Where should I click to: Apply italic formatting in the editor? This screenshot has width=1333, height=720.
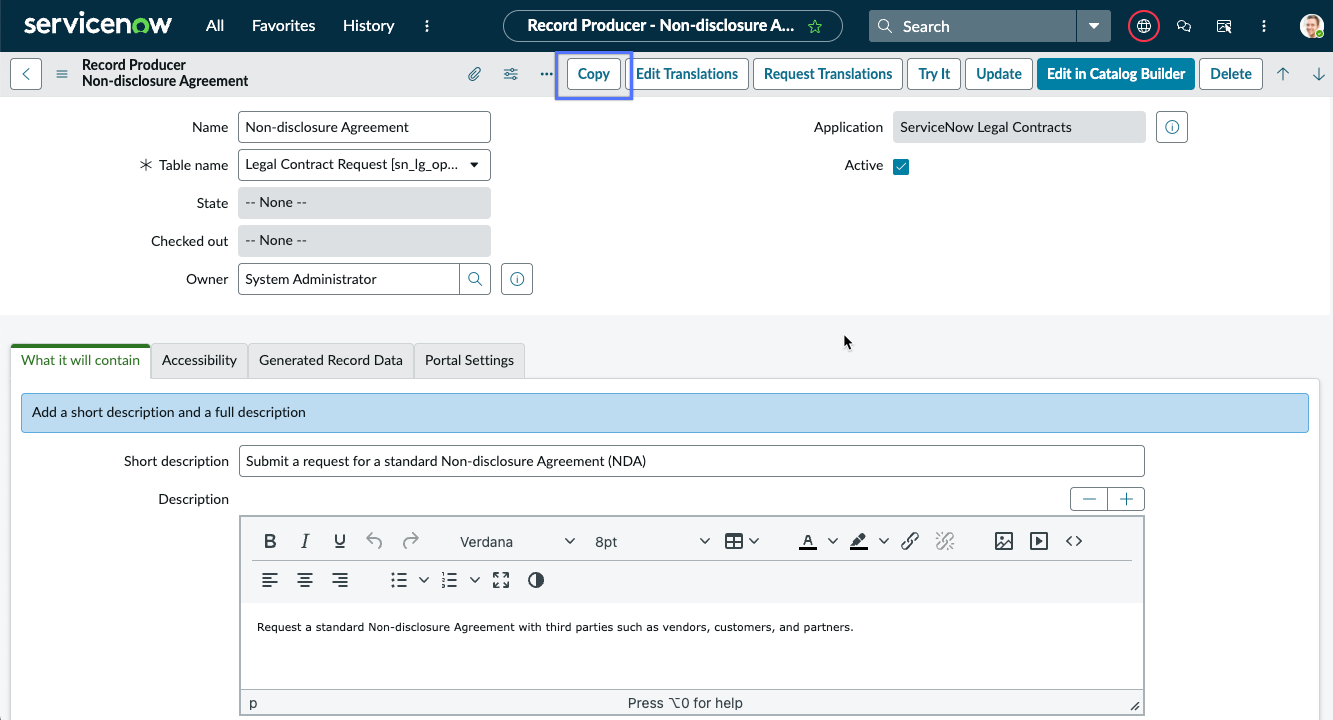[x=305, y=541]
